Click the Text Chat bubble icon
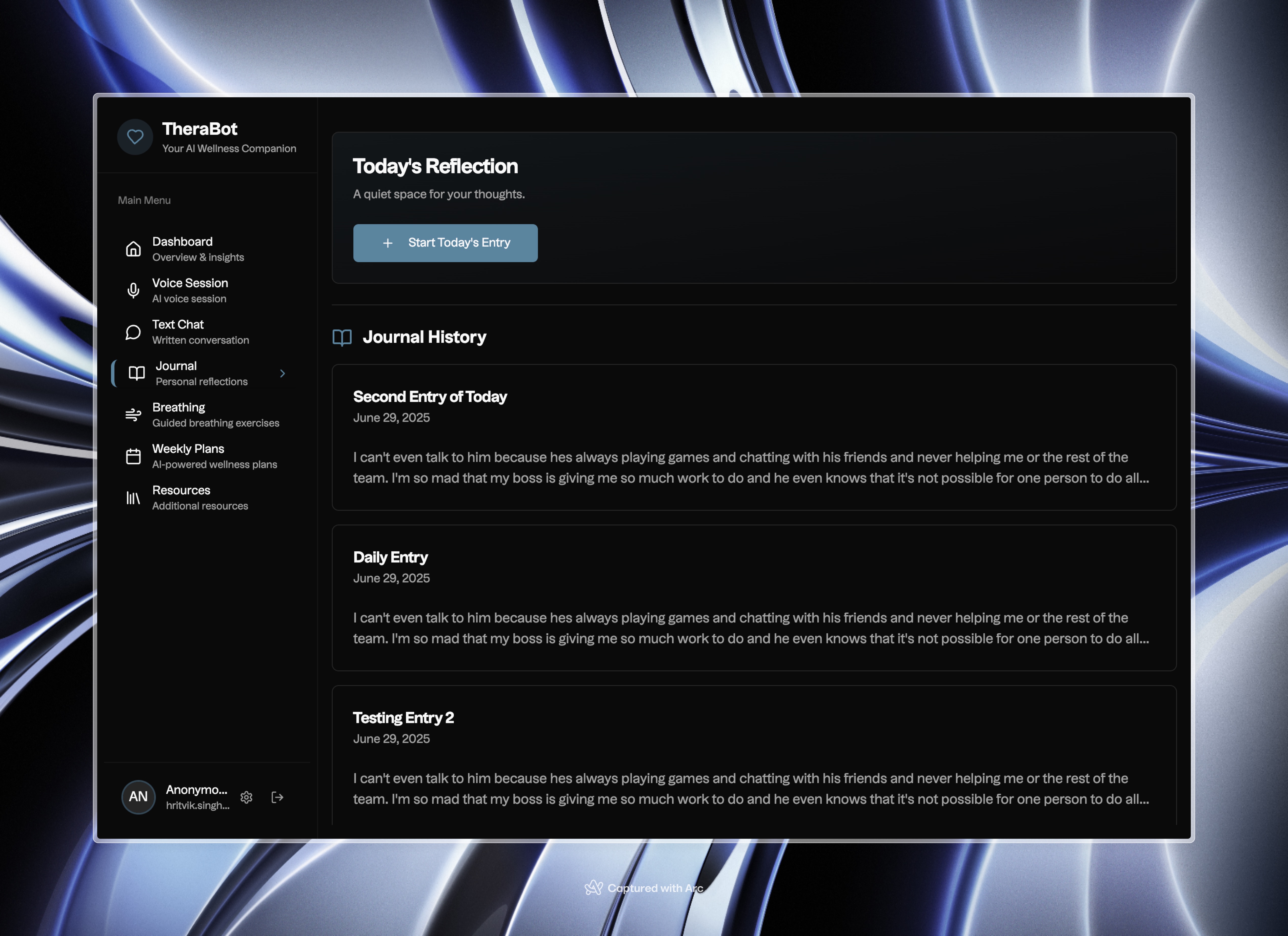Screen dimensions: 1288x936 pyautogui.click(x=133, y=332)
